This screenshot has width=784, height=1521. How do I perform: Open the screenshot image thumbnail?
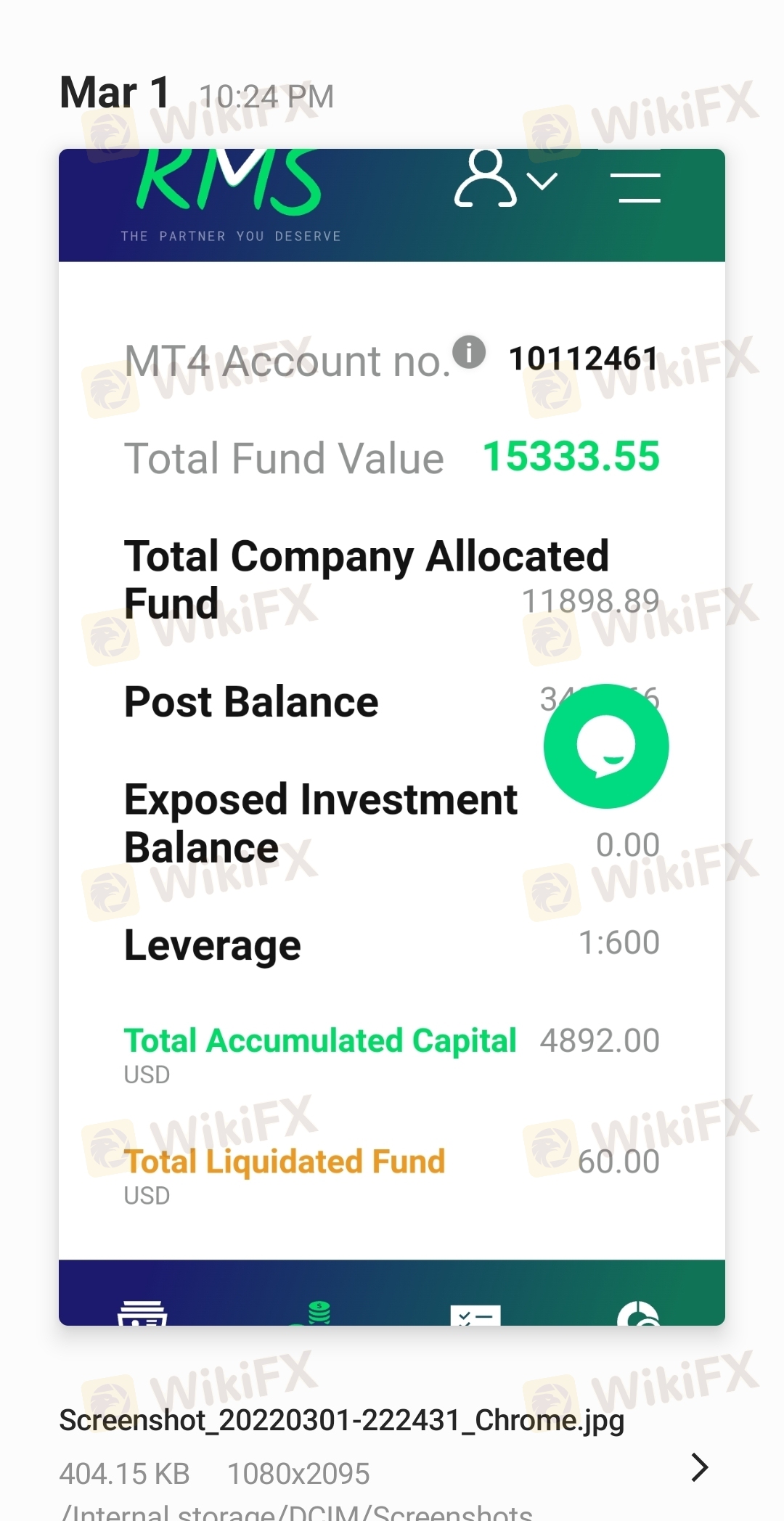point(392,737)
